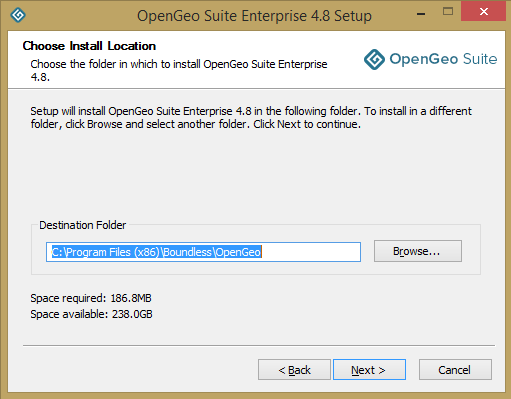
Task: Click the divider line above the navigation buttons
Action: point(259,345)
